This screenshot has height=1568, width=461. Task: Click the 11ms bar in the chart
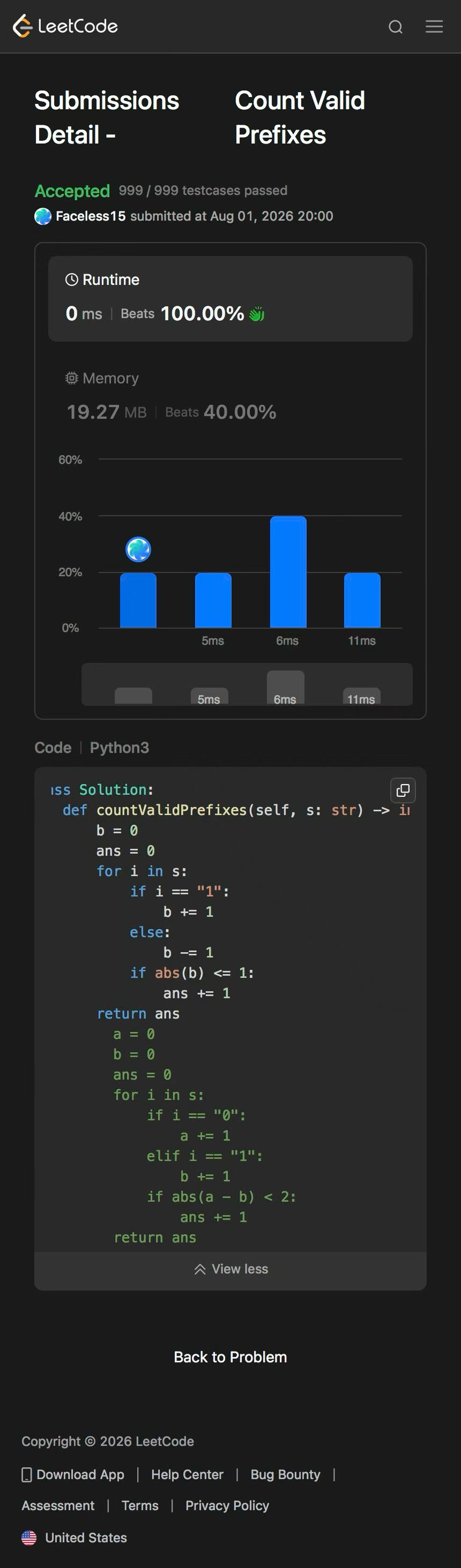point(362,600)
